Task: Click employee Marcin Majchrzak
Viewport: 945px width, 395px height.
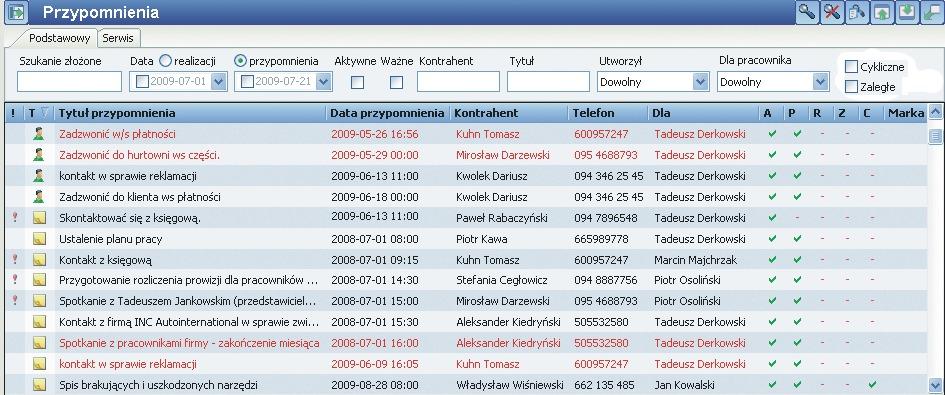Action: [x=695, y=260]
